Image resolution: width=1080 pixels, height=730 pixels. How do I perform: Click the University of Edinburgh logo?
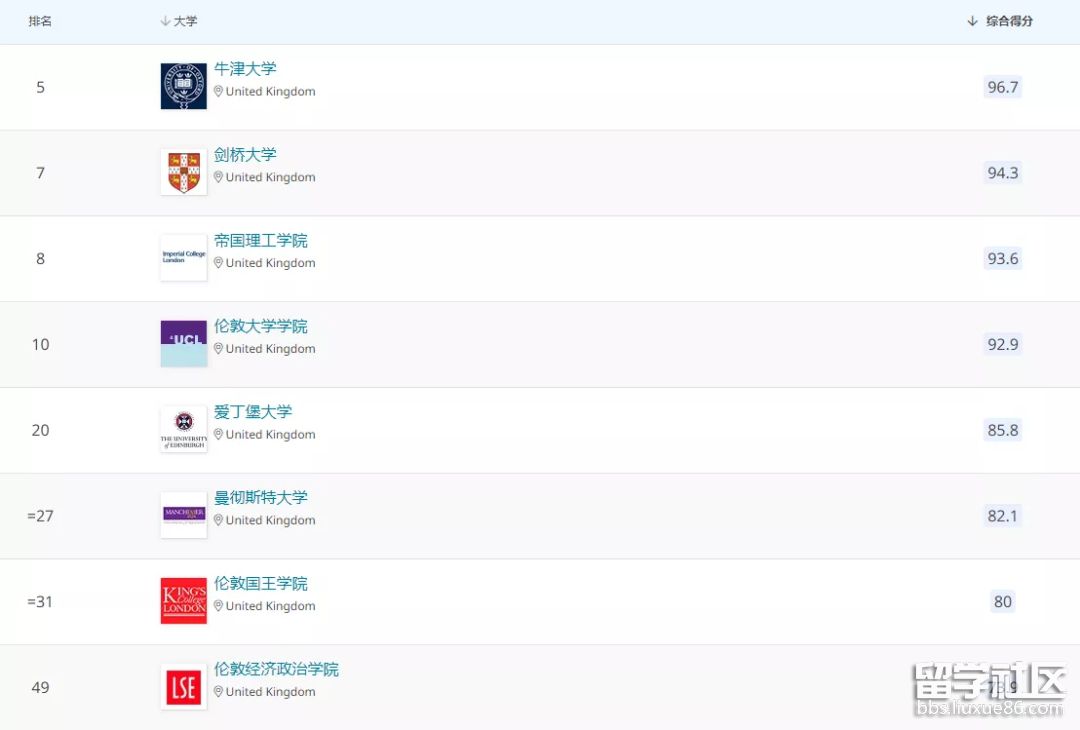[183, 429]
